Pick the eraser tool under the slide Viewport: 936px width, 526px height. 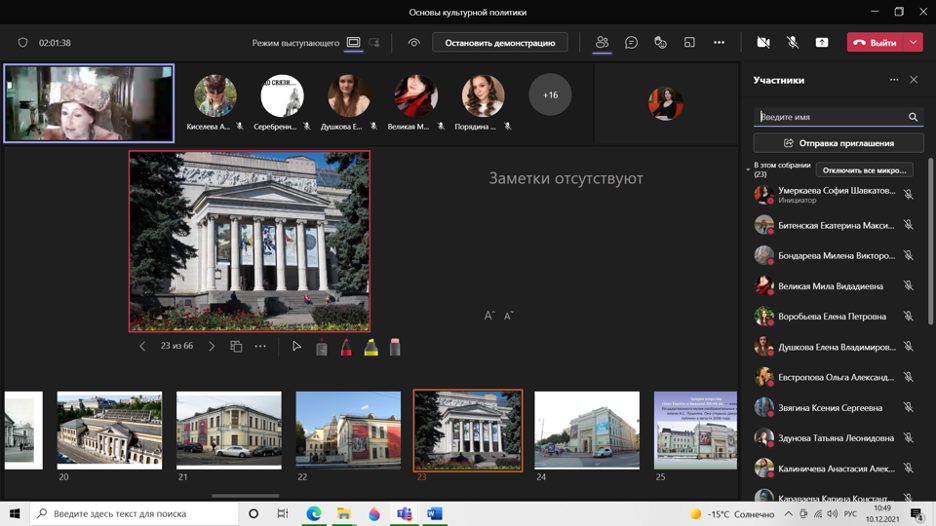395,347
